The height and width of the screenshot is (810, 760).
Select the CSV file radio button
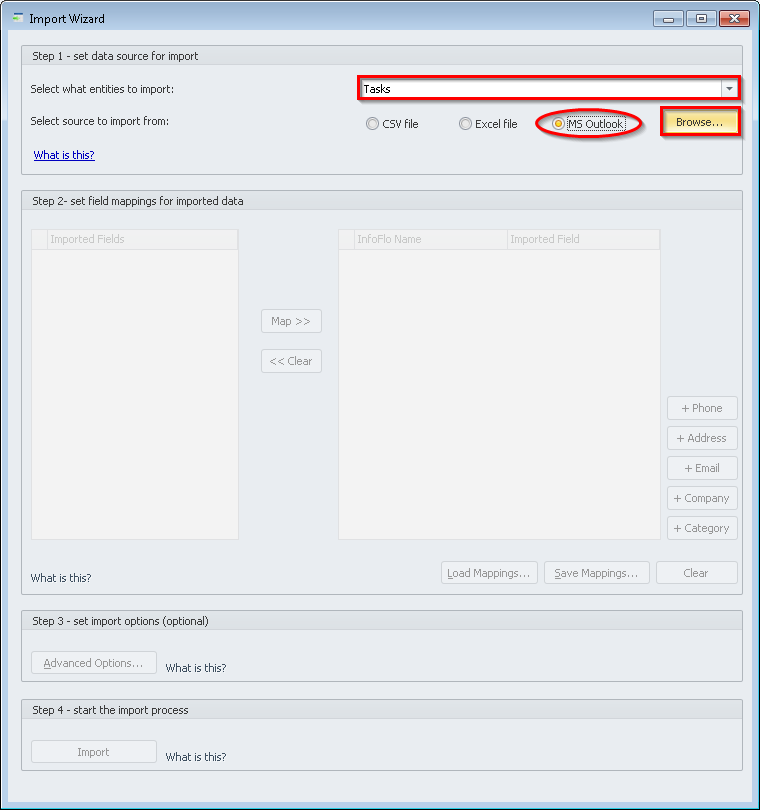coord(373,124)
